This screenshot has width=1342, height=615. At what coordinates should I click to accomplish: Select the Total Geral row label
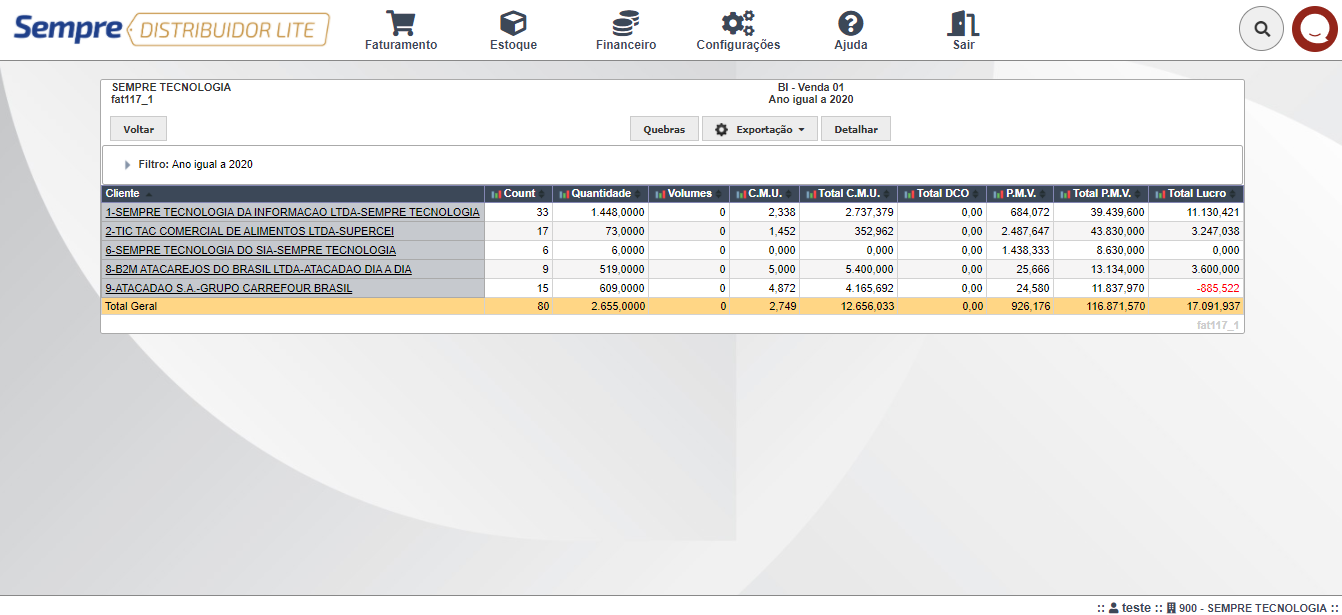(x=131, y=306)
